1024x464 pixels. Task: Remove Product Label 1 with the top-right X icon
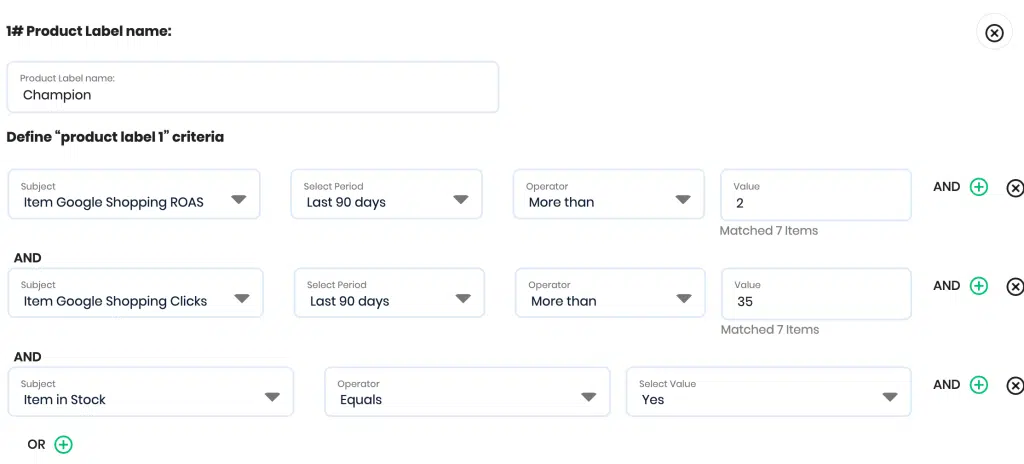pos(994,33)
